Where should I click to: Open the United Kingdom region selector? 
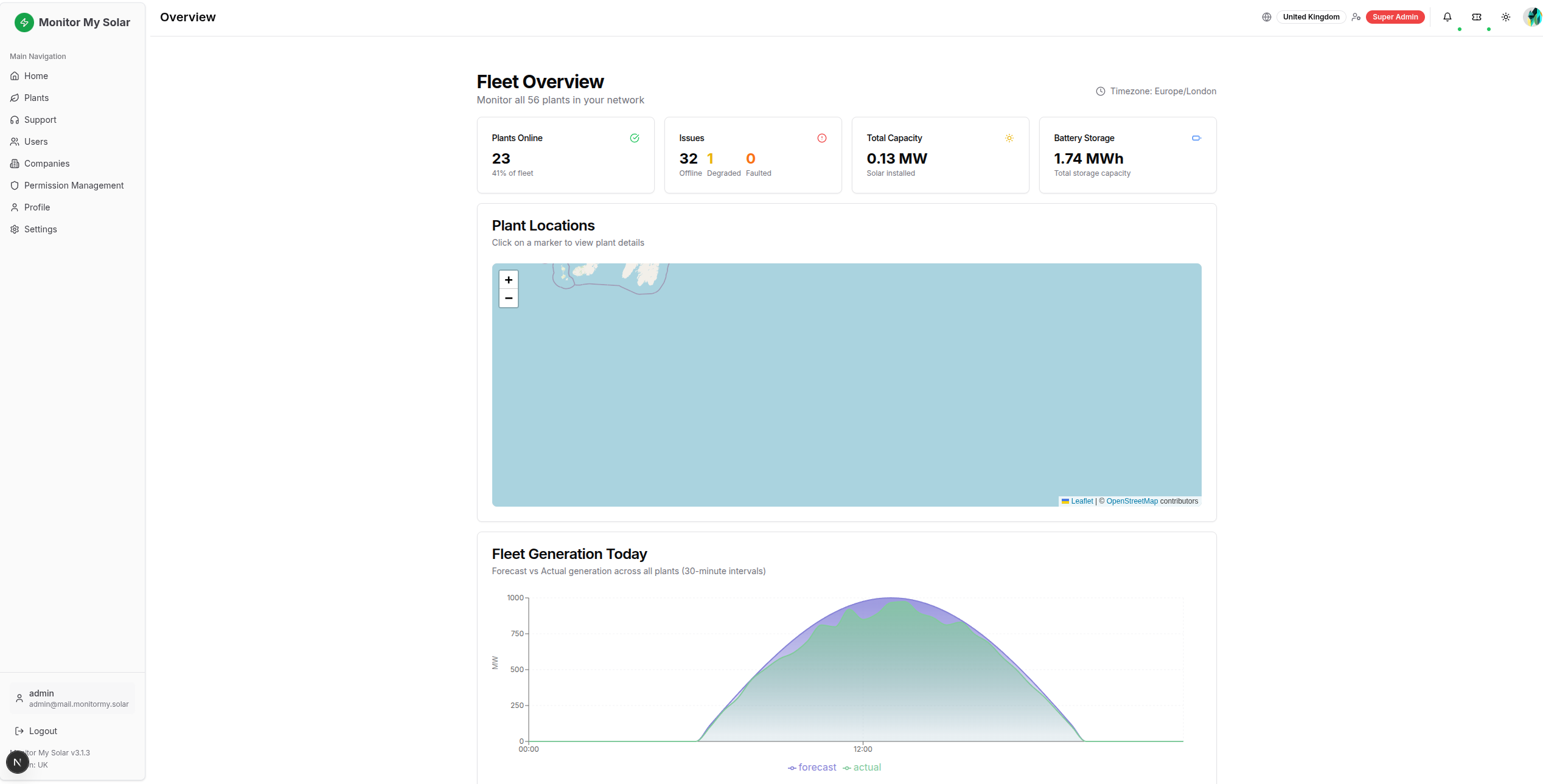(x=1311, y=17)
